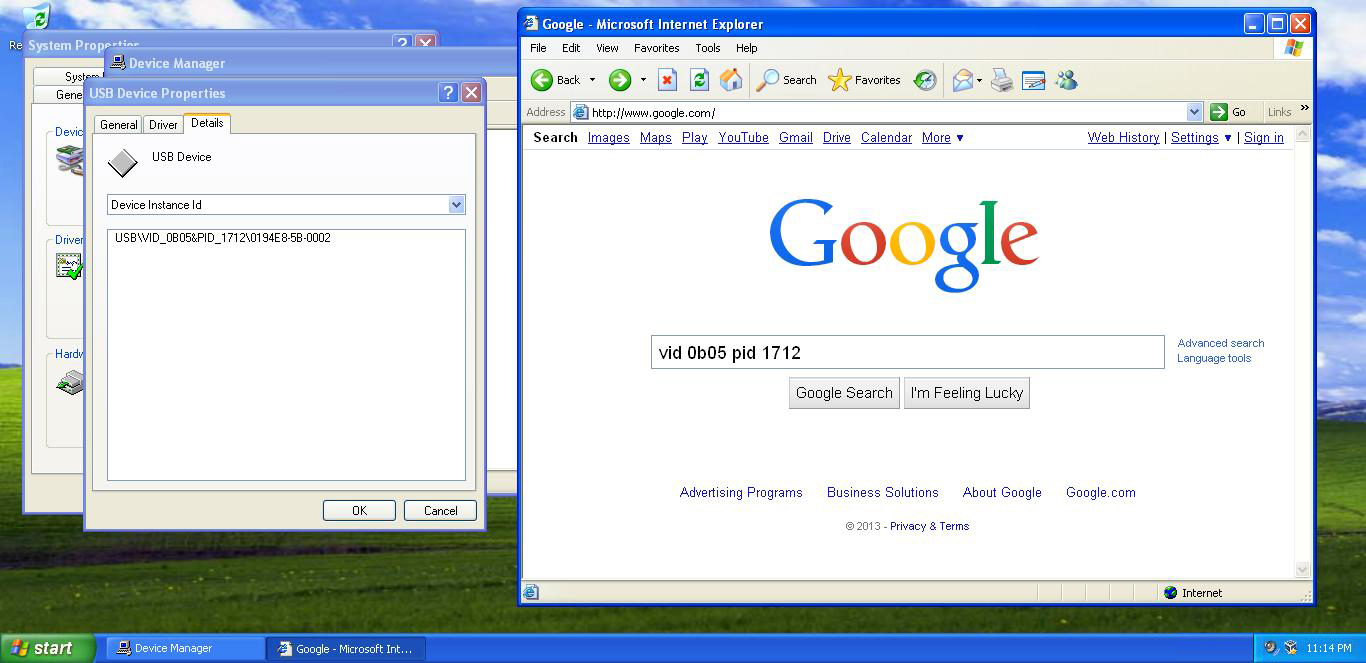
Task: Select the USB\VID_0B05&PID_1712 instance id value
Action: click(223, 238)
